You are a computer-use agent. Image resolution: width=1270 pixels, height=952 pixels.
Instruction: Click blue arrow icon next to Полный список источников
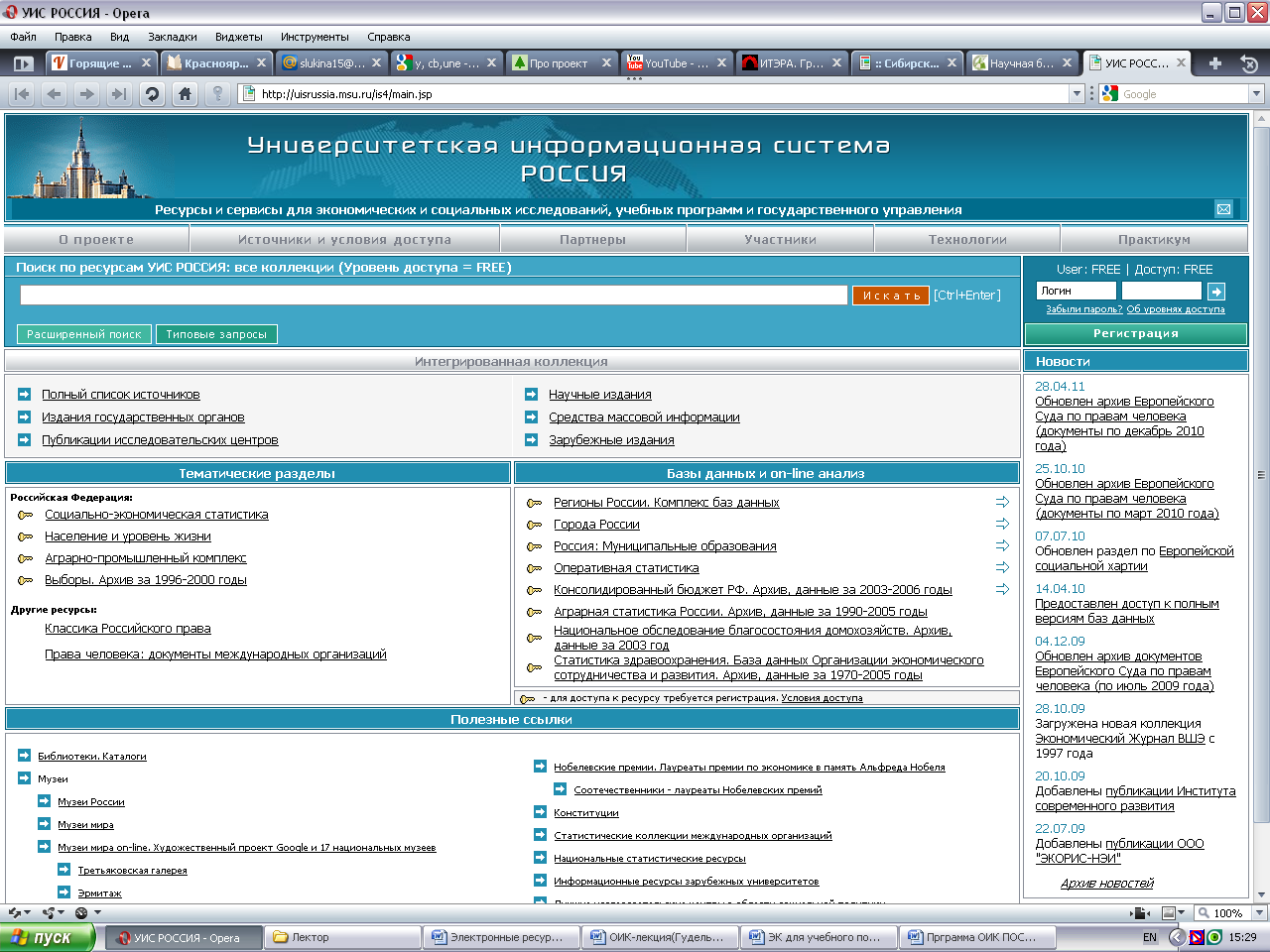point(24,395)
